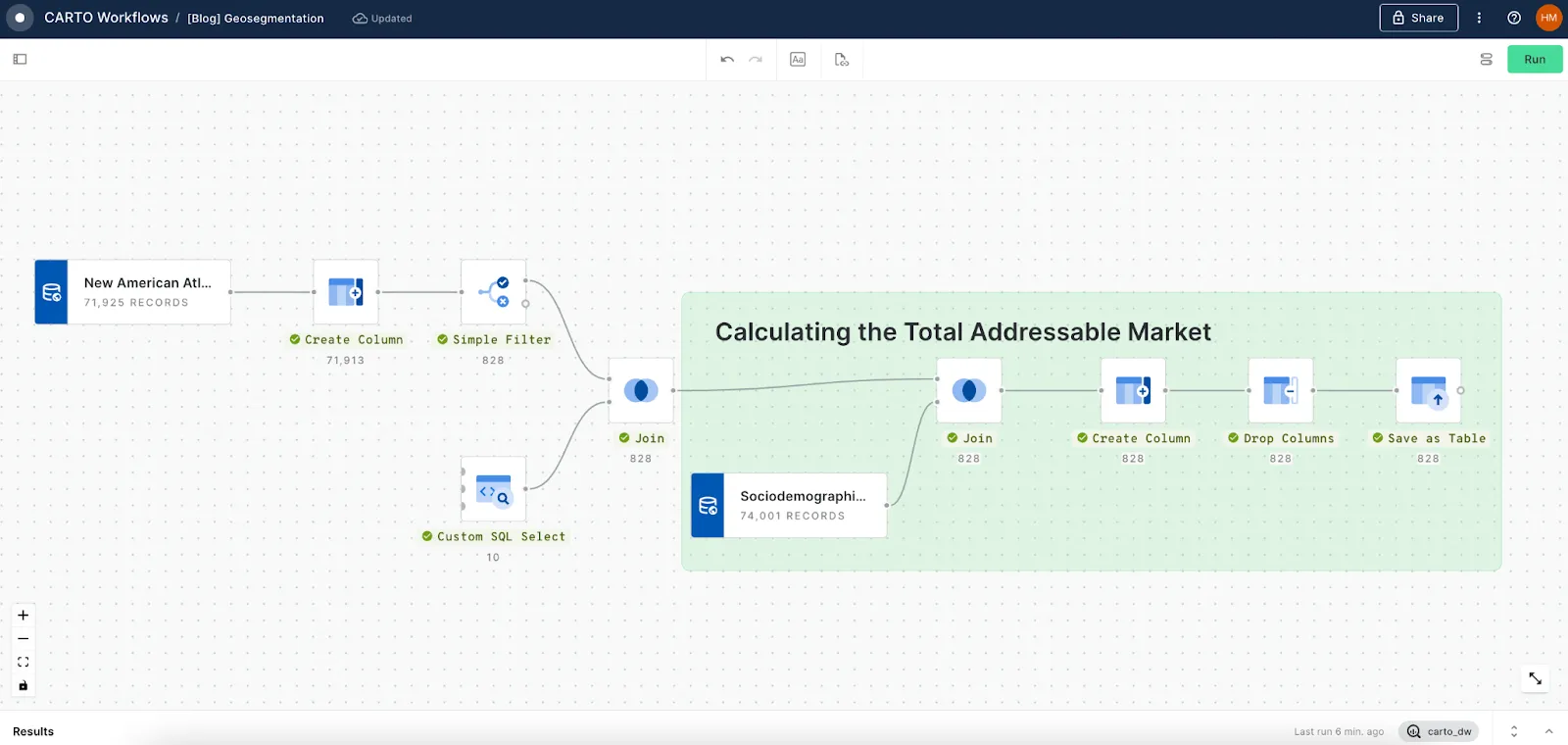This screenshot has height=745, width=1568.
Task: Select the Simple Filter node
Action: 493,292
